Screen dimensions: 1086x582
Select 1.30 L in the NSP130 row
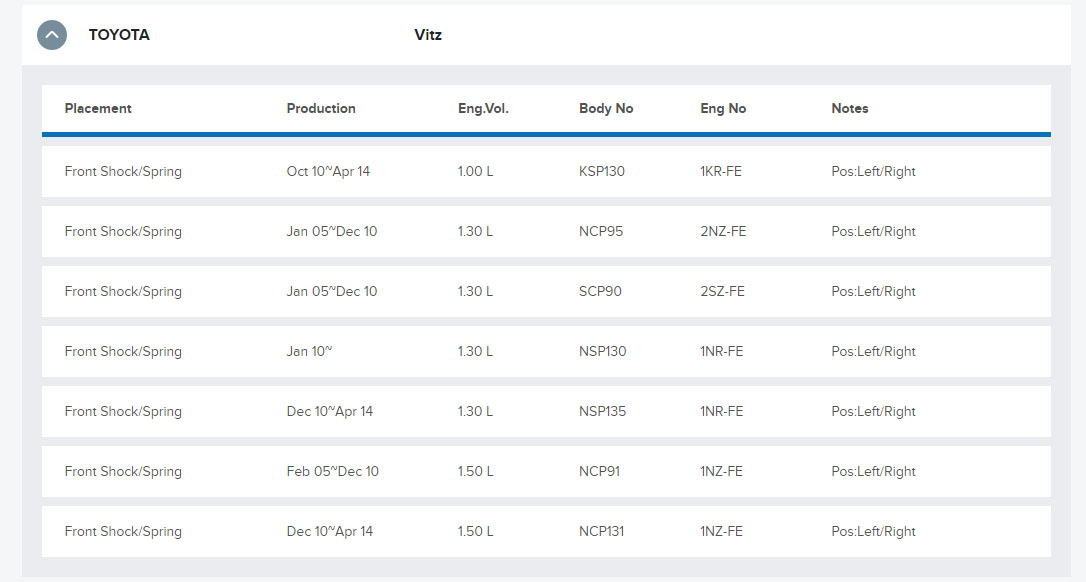click(x=476, y=351)
